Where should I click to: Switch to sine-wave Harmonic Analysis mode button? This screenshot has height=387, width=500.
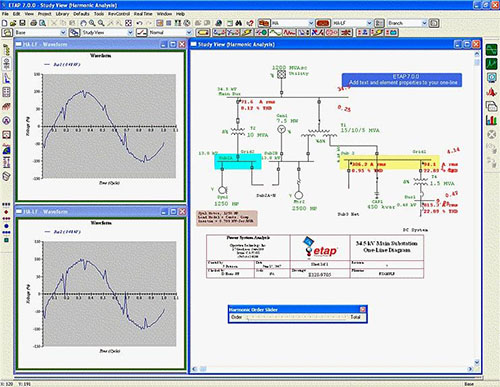275,32
